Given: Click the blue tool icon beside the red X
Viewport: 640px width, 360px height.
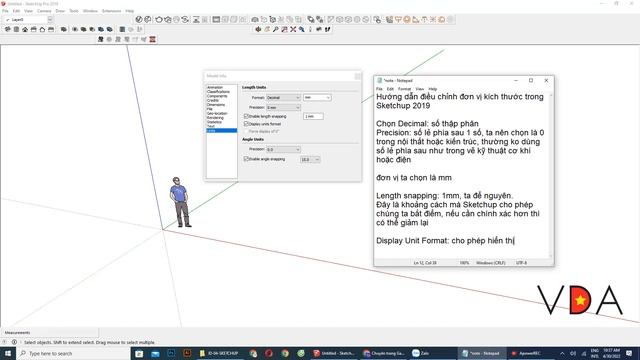Looking at the screenshot, I should click(x=301, y=29).
